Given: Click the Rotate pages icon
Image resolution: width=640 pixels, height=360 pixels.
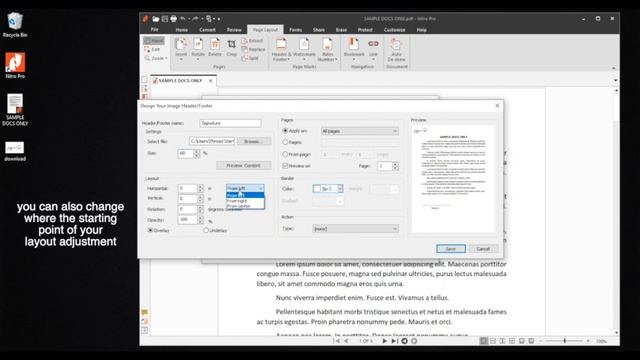Looking at the screenshot, I should click(198, 48).
